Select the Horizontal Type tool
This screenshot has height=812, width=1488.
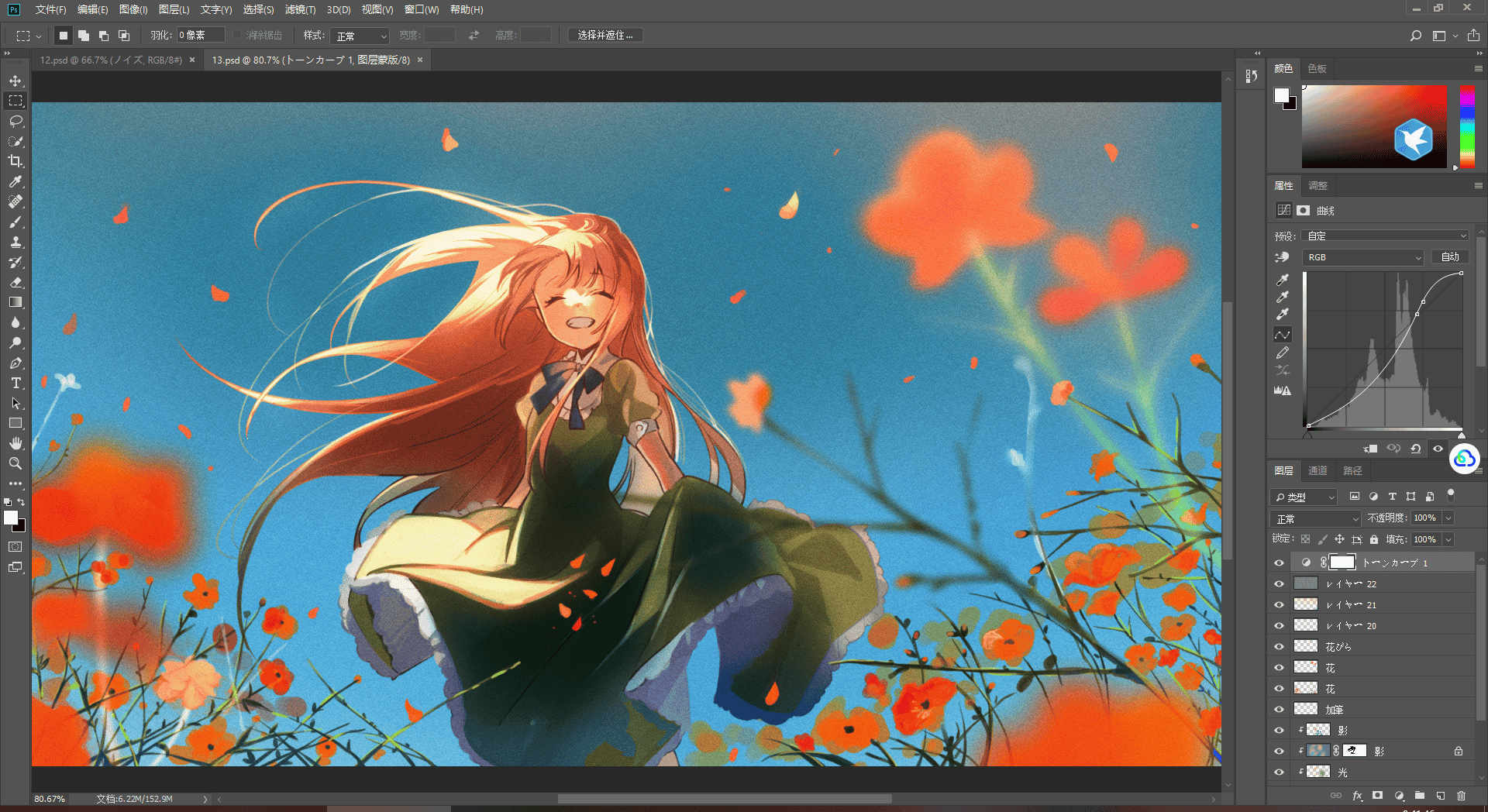(x=15, y=383)
